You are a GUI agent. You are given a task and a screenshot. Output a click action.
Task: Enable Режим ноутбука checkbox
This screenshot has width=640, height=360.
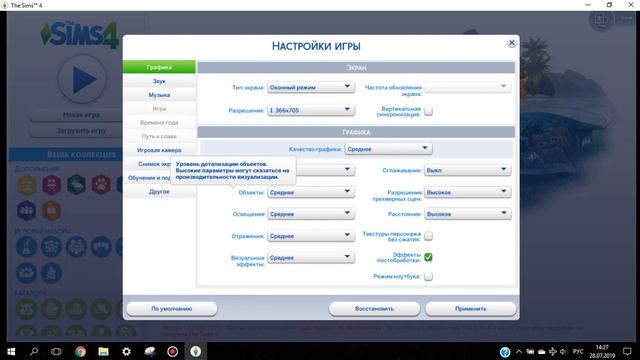pyautogui.click(x=428, y=276)
